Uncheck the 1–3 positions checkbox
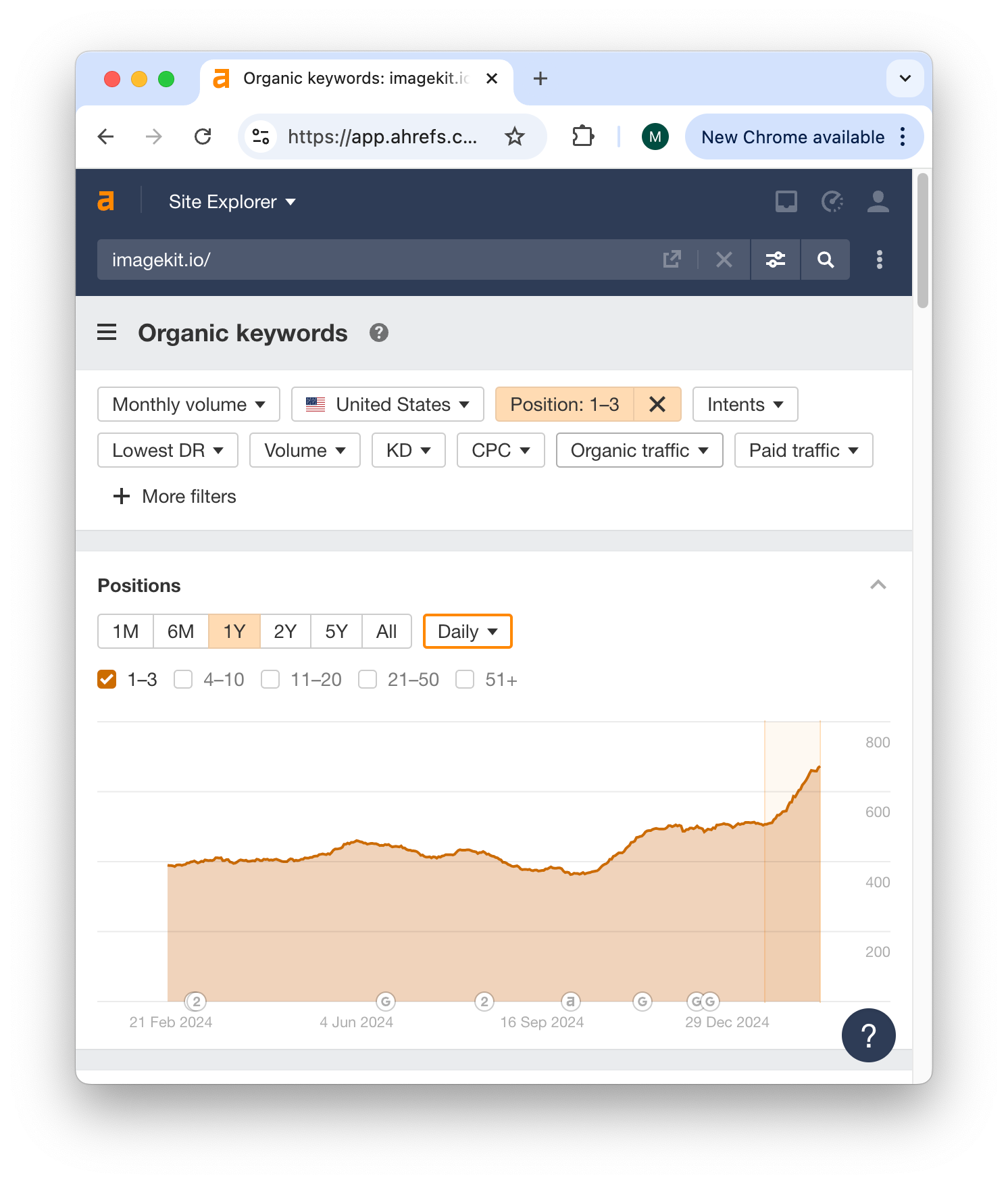This screenshot has height=1184, width=1008. click(x=107, y=679)
